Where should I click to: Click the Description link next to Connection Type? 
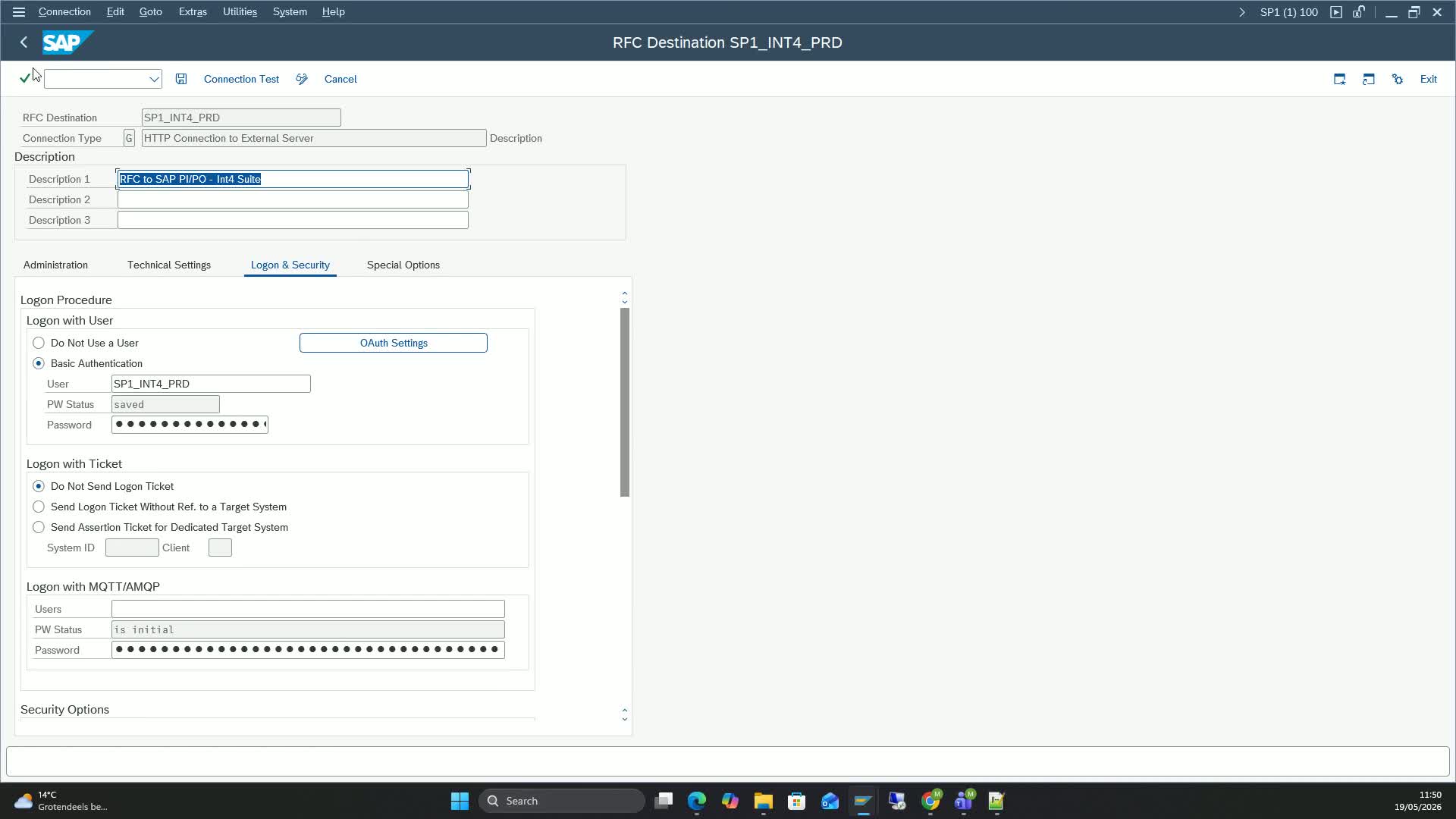(x=516, y=138)
